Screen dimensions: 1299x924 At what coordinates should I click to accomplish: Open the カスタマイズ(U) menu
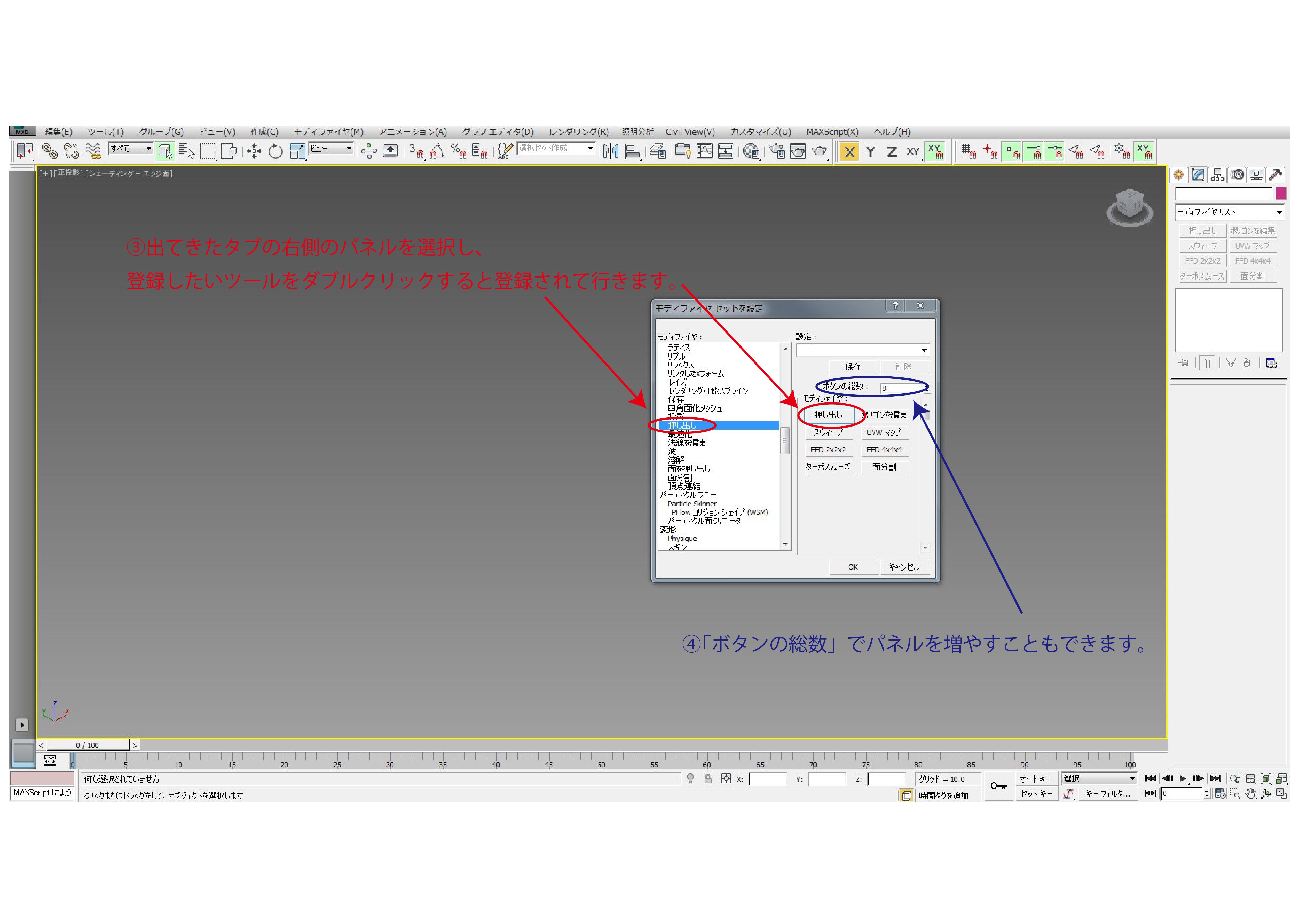tap(760, 132)
